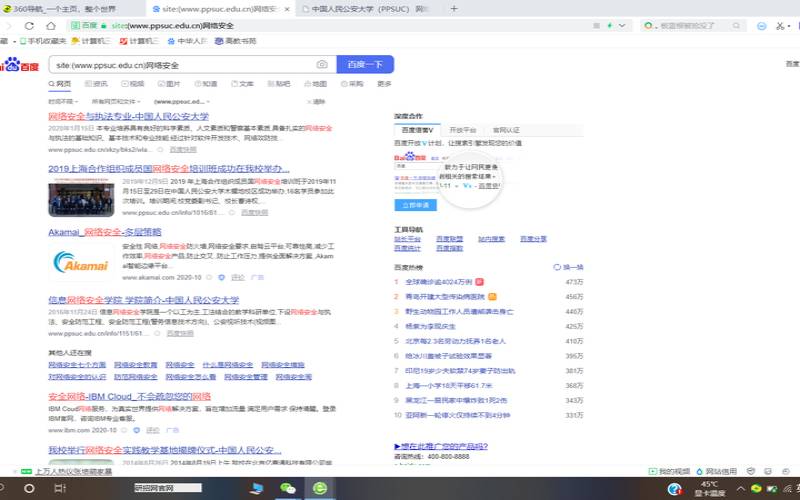
Task: Open result 信息网络安全学院 学院简介
Action: coord(143,299)
